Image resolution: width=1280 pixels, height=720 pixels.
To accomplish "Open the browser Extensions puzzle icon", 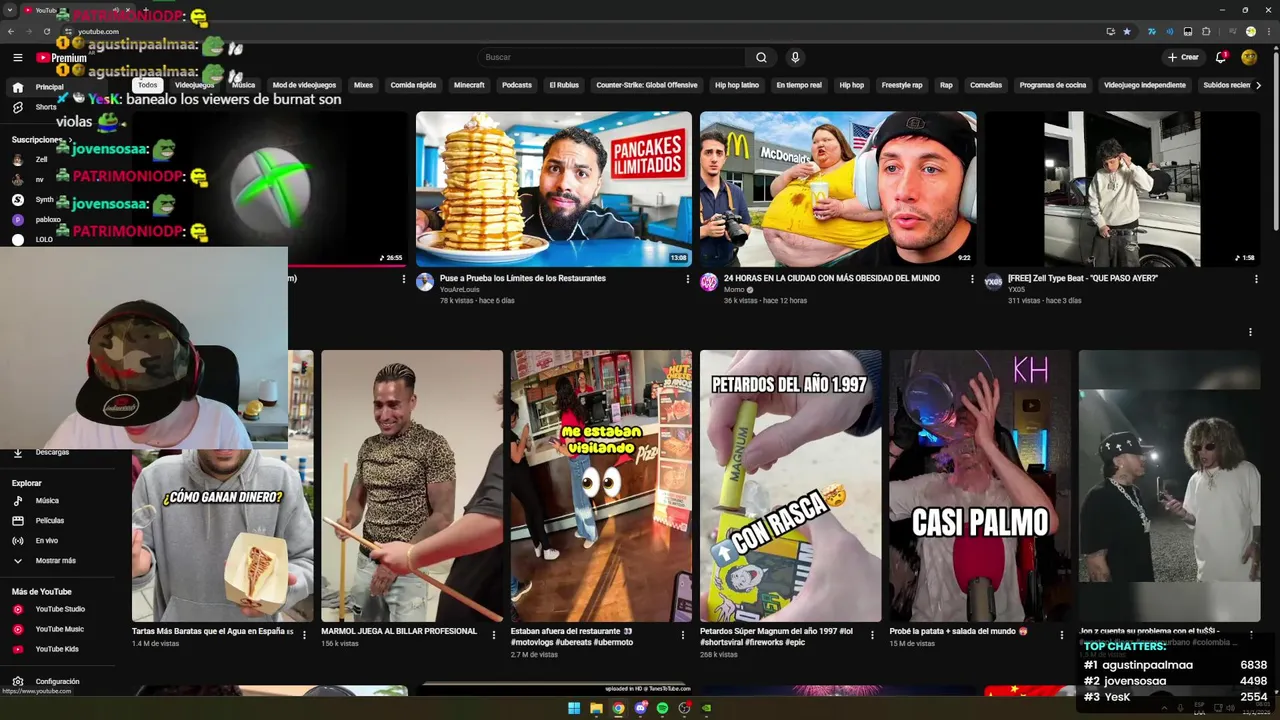I will pyautogui.click(x=1206, y=31).
